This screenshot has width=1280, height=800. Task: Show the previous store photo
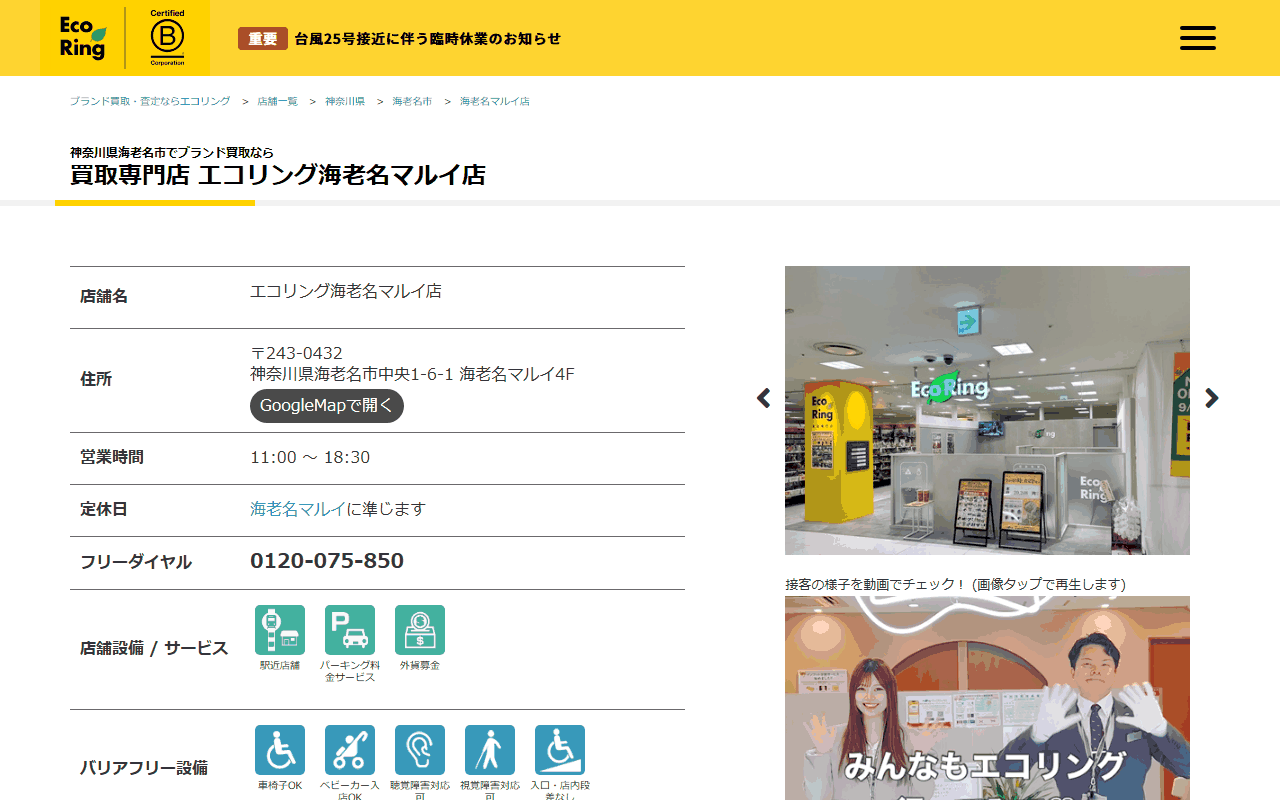[764, 398]
